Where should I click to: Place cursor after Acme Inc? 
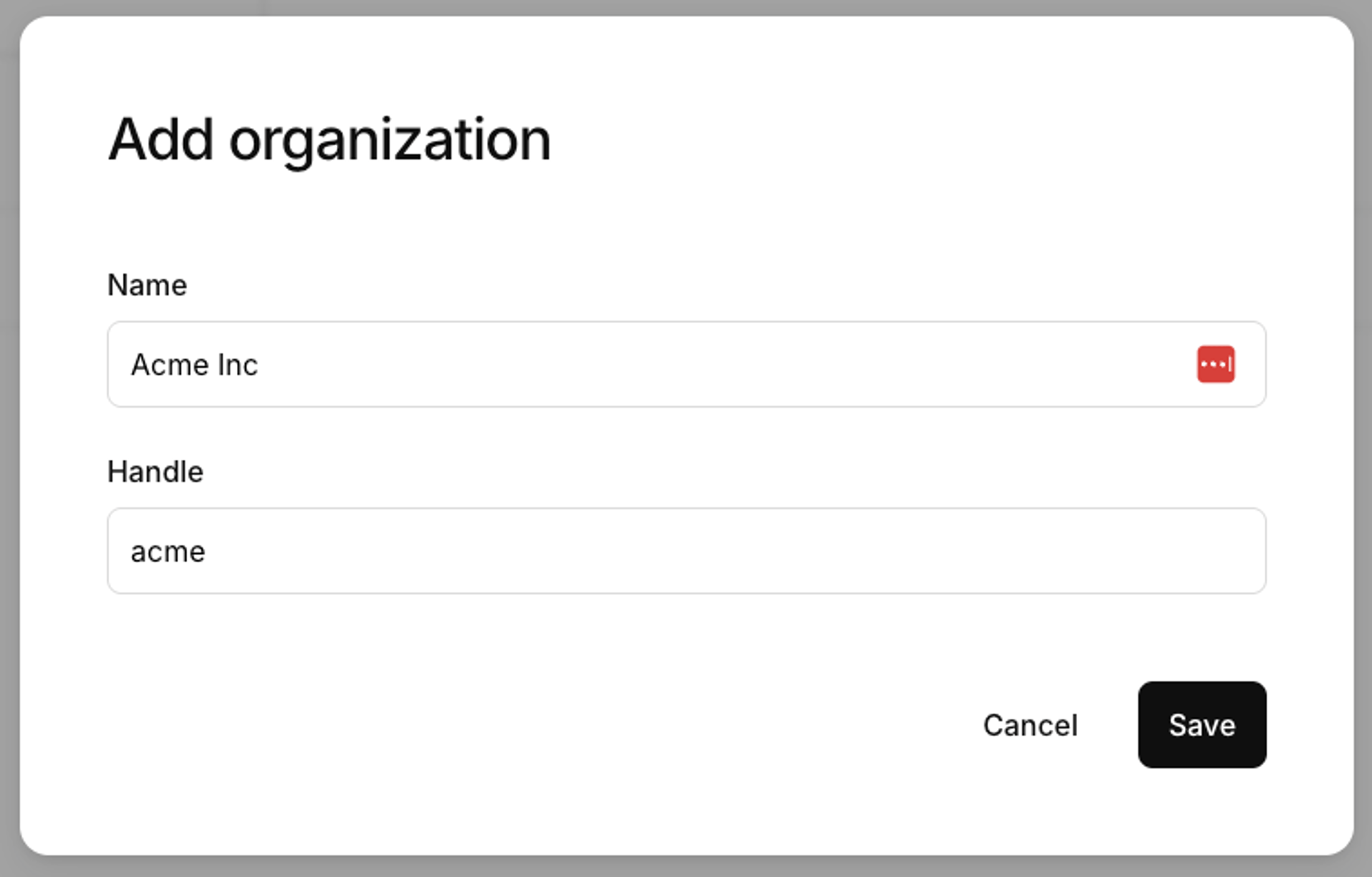262,364
